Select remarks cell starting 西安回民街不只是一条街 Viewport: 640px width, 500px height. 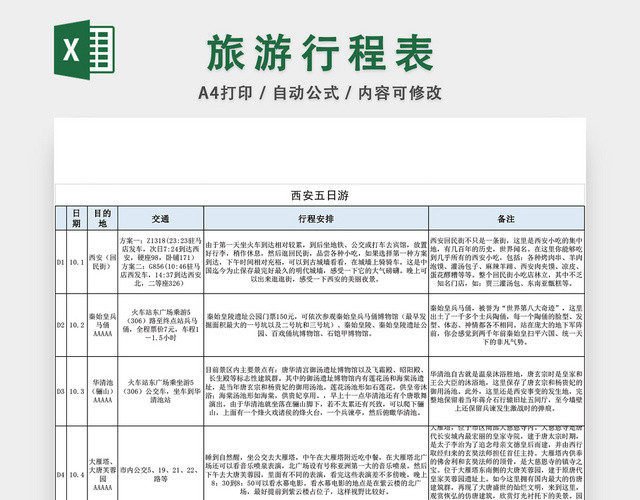tap(506, 262)
